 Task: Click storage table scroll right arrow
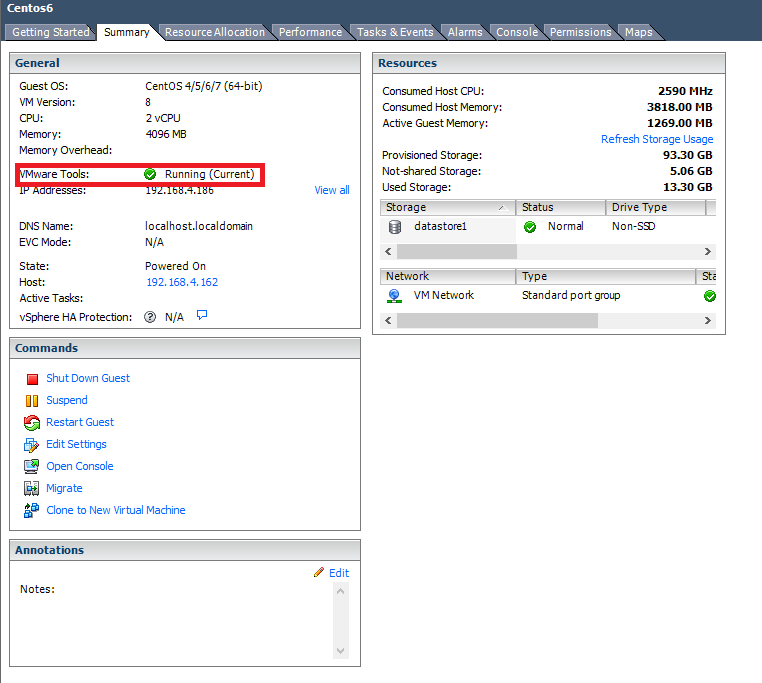[708, 251]
